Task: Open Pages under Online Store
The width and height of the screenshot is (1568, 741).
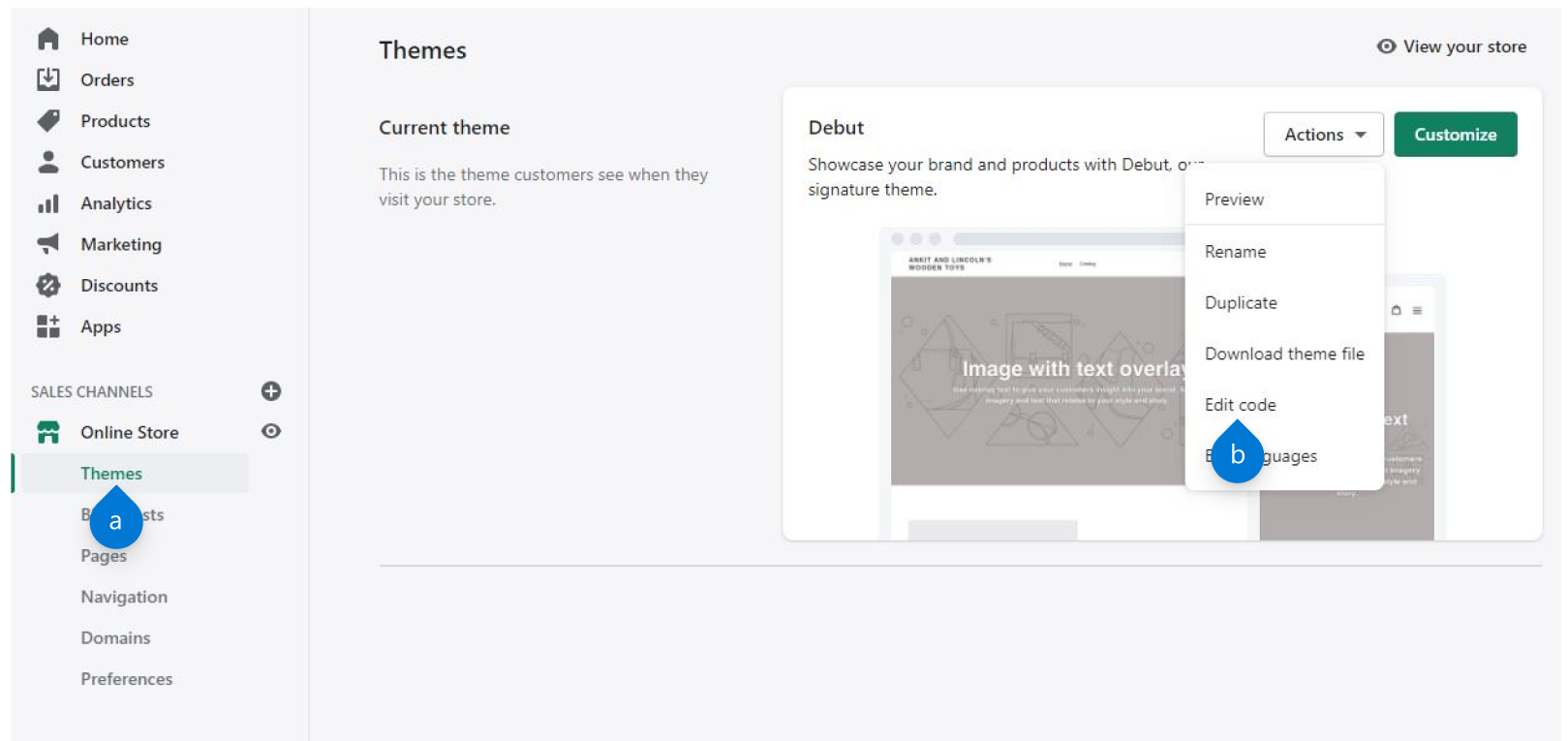Action: point(104,556)
